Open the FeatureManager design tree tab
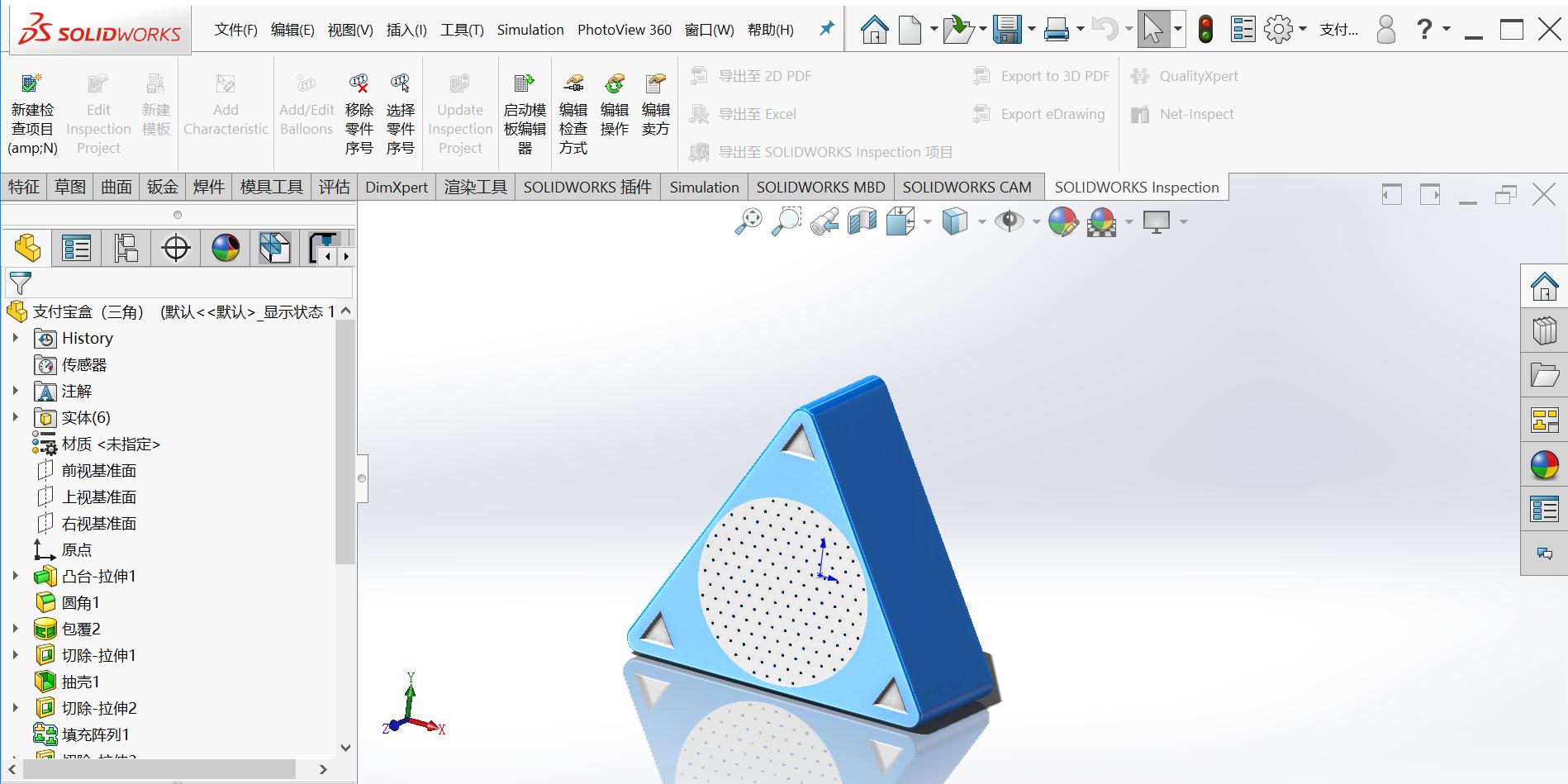The height and width of the screenshot is (784, 1568). pyautogui.click(x=27, y=248)
